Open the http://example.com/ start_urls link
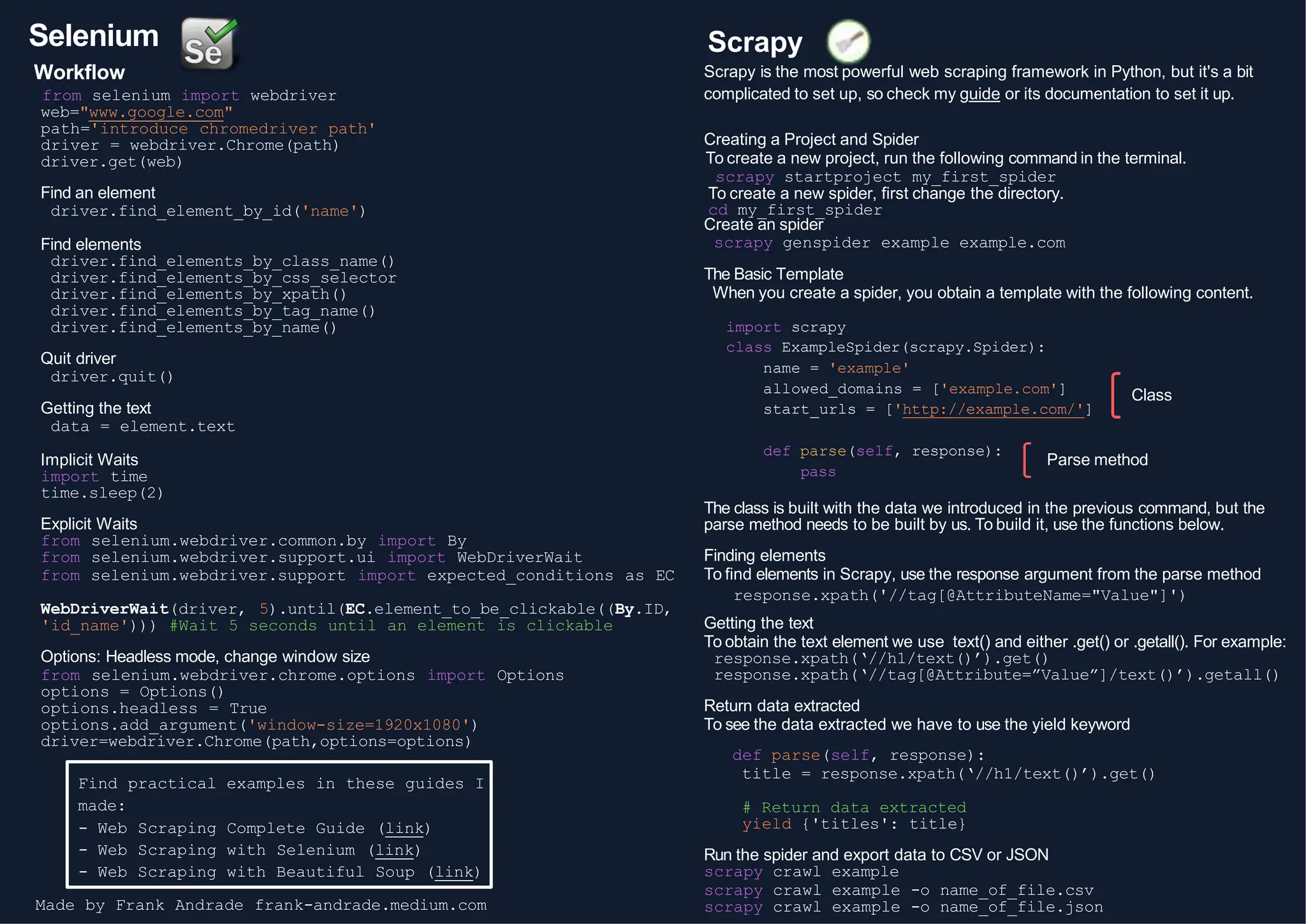This screenshot has height=924, width=1306. click(993, 409)
